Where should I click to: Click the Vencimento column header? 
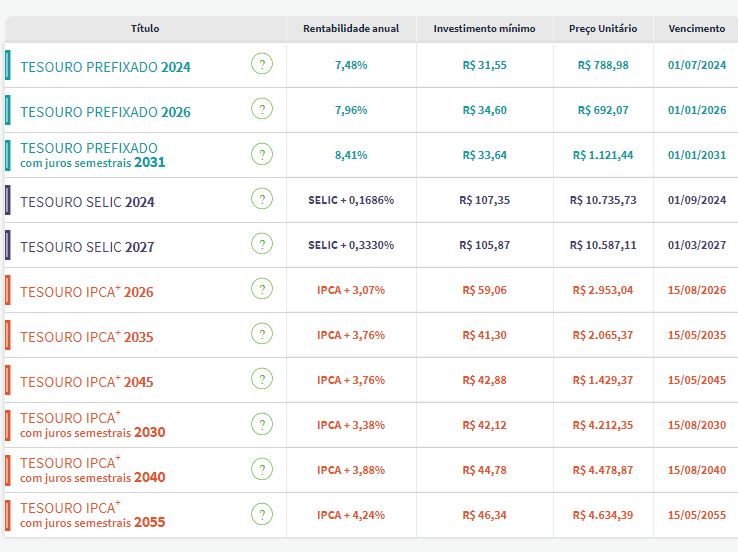(x=696, y=29)
